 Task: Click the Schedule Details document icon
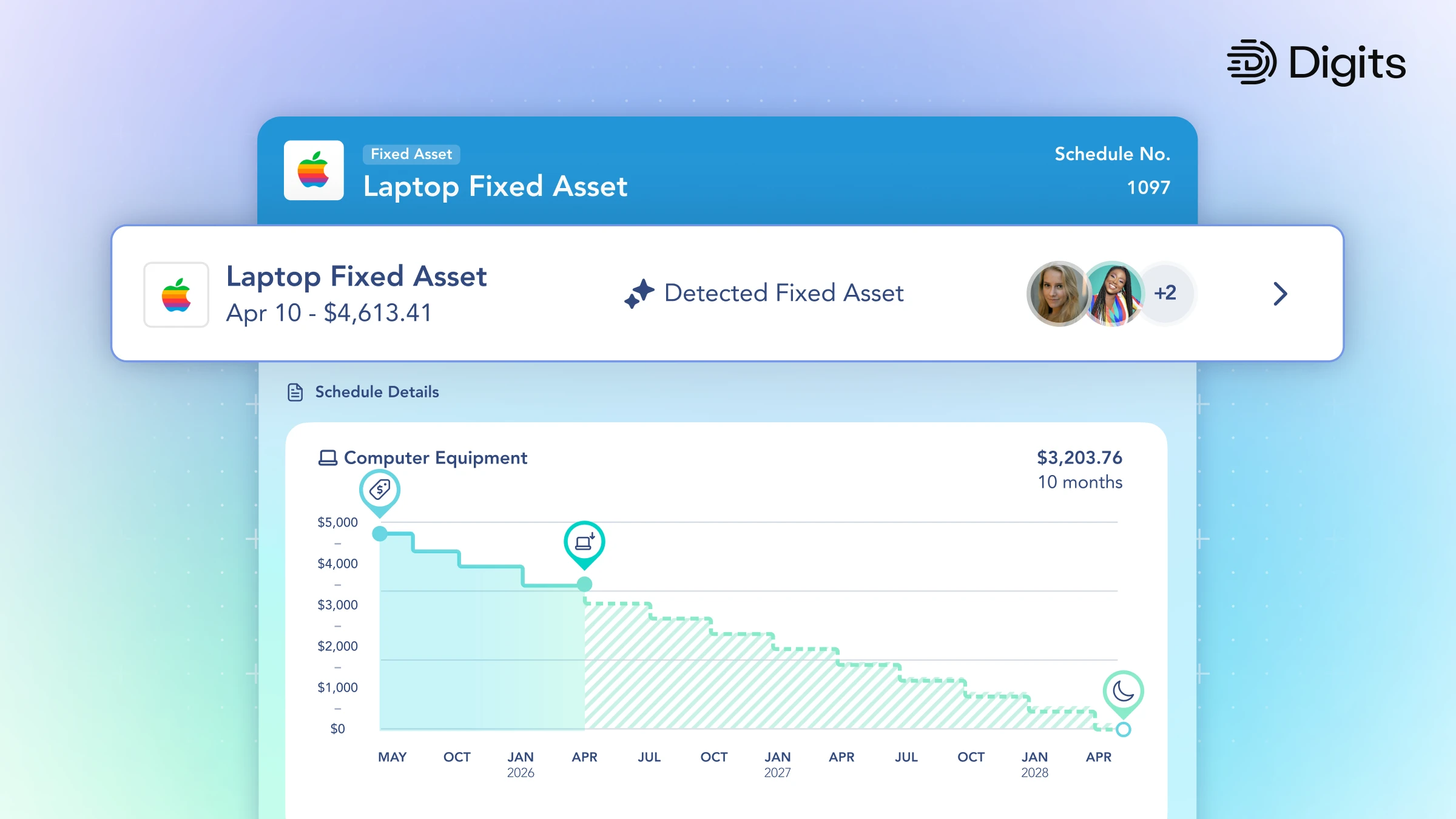(x=295, y=393)
